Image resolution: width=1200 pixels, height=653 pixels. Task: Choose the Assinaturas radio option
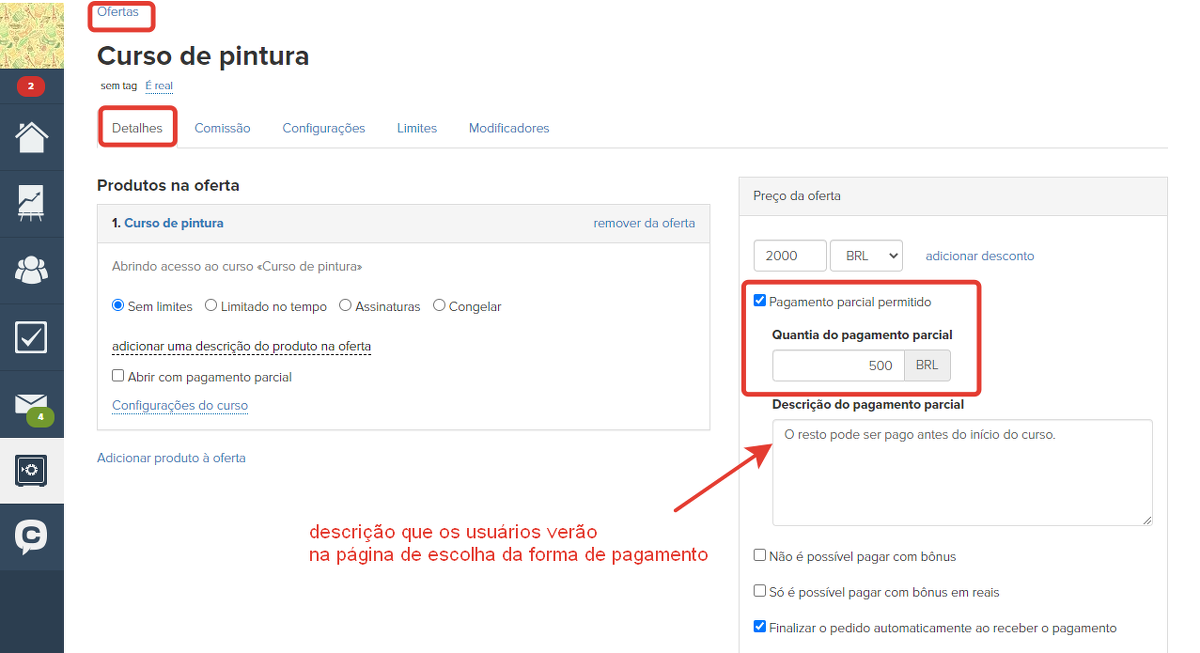[346, 306]
